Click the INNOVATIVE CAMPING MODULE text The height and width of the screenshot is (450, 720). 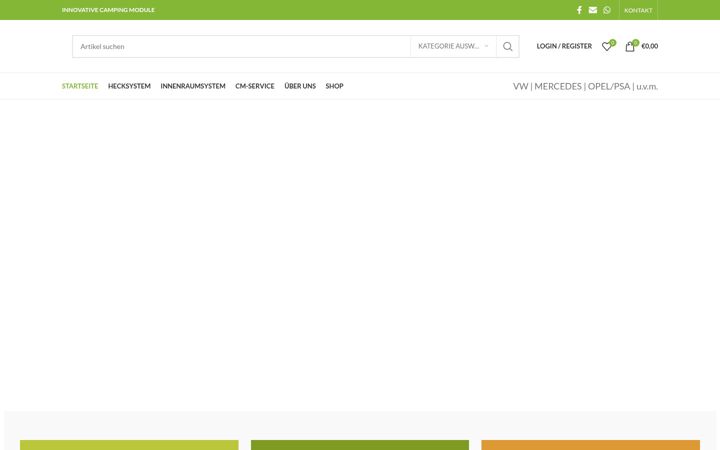click(108, 10)
